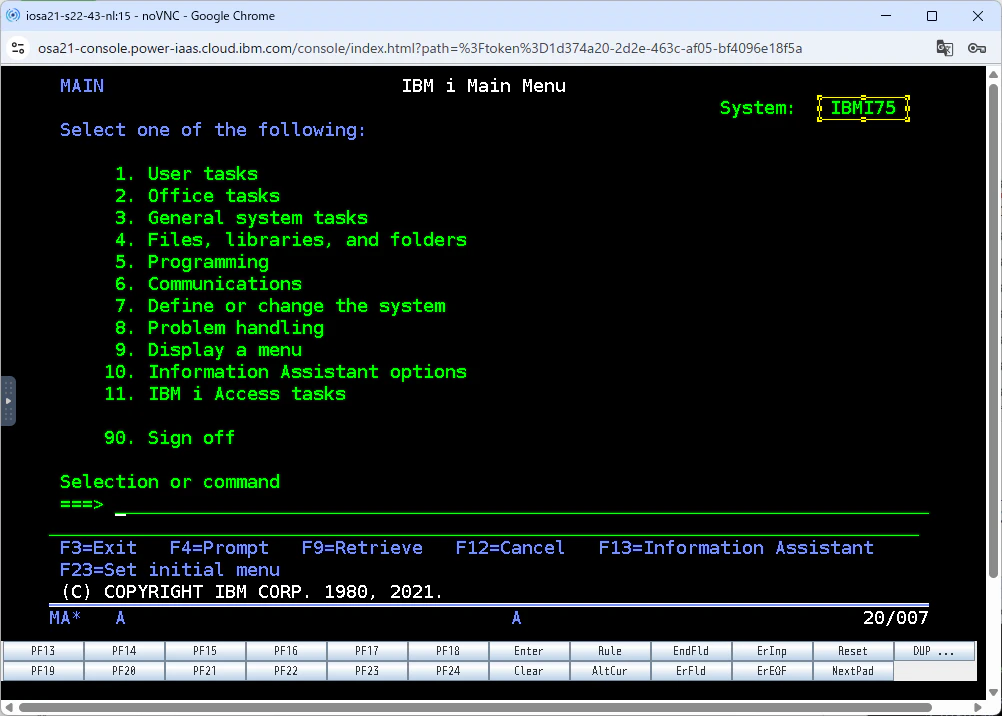The height and width of the screenshot is (716, 1002).
Task: Click the PF19 key button
Action: pyautogui.click(x=43, y=671)
